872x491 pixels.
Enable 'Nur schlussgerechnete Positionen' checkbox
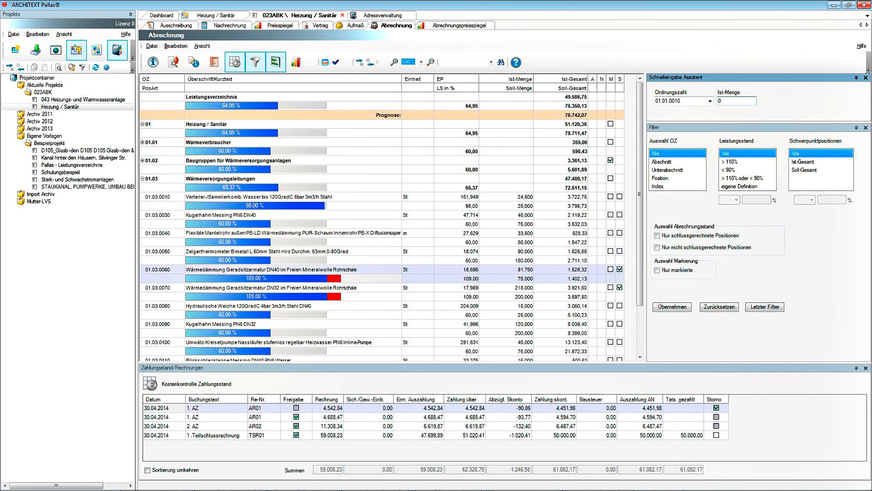click(657, 235)
